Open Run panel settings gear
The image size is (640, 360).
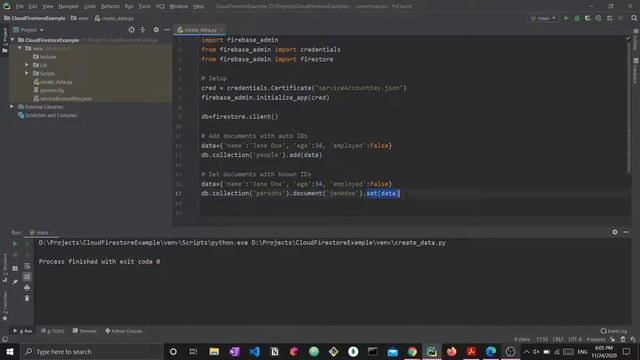(x=615, y=232)
